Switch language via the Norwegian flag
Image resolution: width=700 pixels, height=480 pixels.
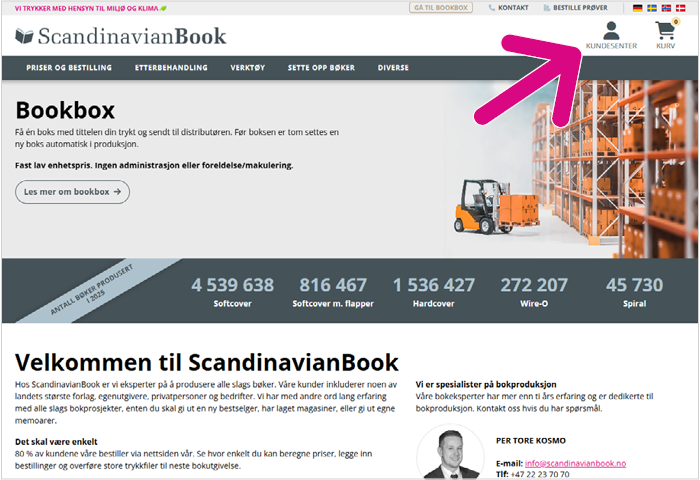point(666,8)
